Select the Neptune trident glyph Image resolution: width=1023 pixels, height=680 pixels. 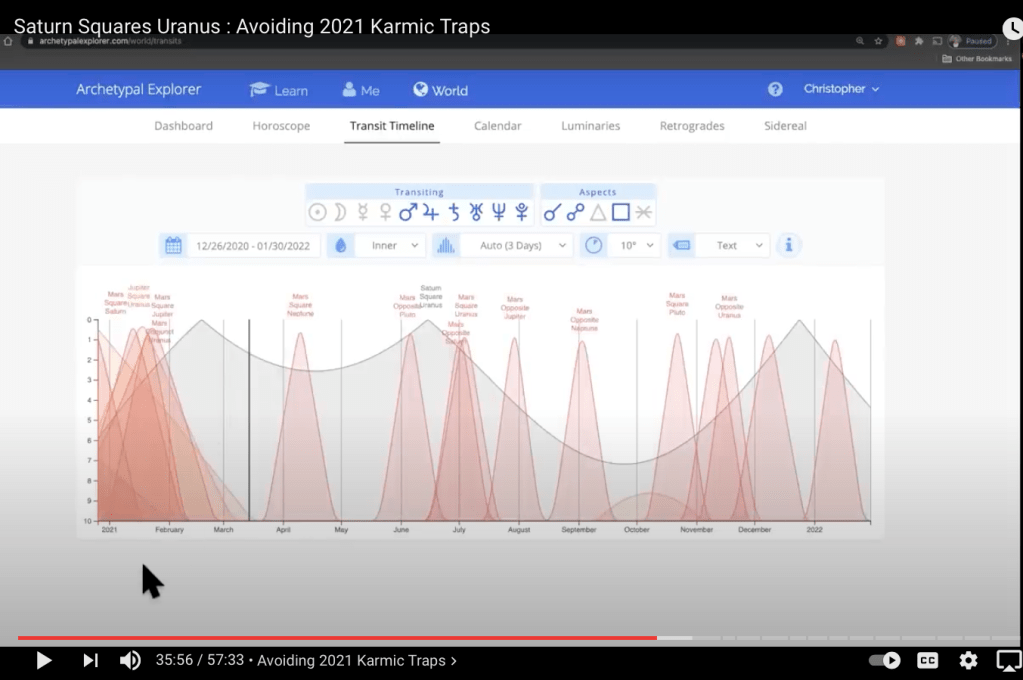(x=498, y=212)
